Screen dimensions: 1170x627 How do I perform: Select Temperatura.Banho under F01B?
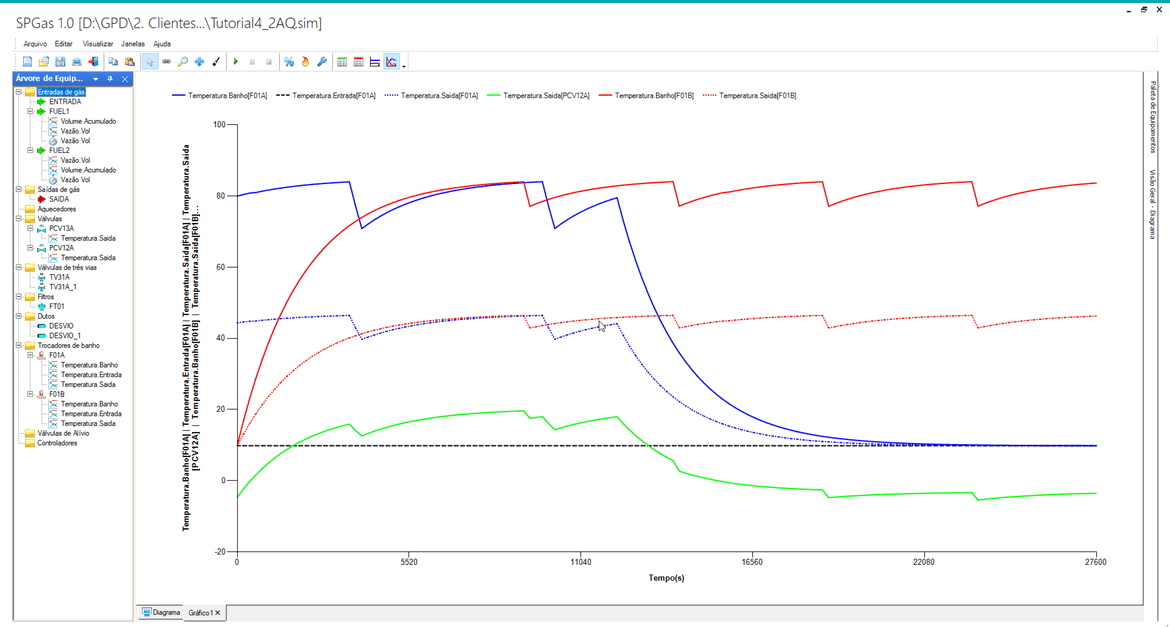(89, 404)
